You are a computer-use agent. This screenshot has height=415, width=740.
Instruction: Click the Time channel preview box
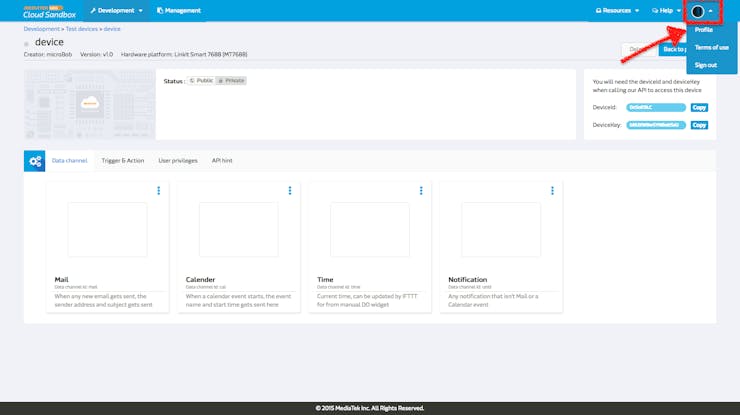tap(370, 229)
